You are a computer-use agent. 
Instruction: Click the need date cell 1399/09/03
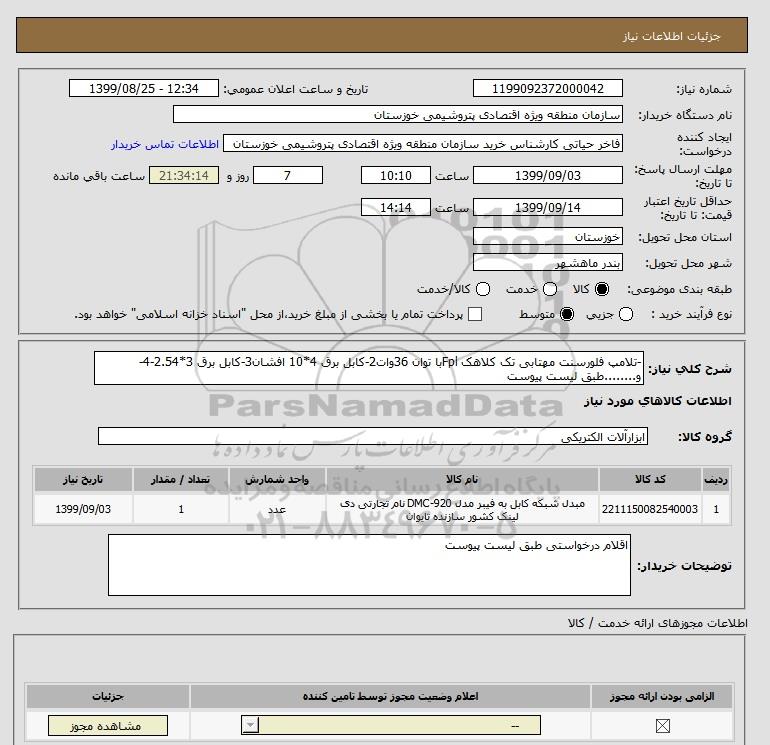coord(83,509)
